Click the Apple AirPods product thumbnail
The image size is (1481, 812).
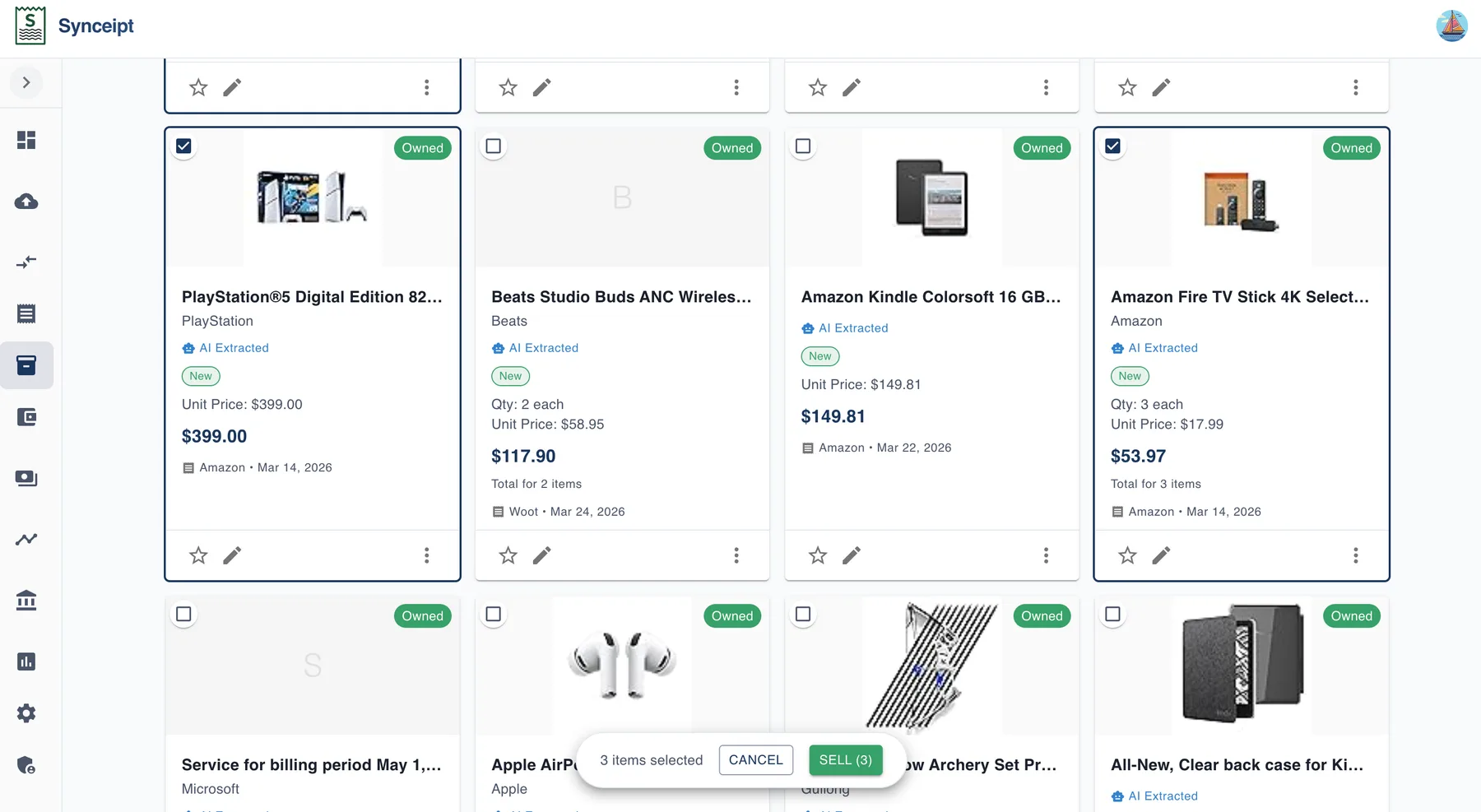coord(622,665)
